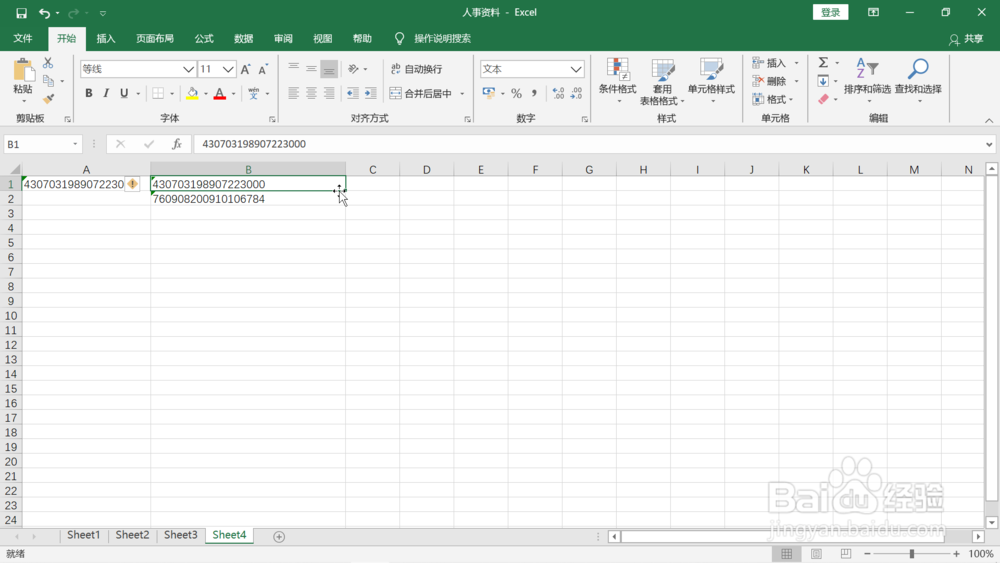Decrease cell indent
The height and width of the screenshot is (563, 1000).
pos(353,94)
